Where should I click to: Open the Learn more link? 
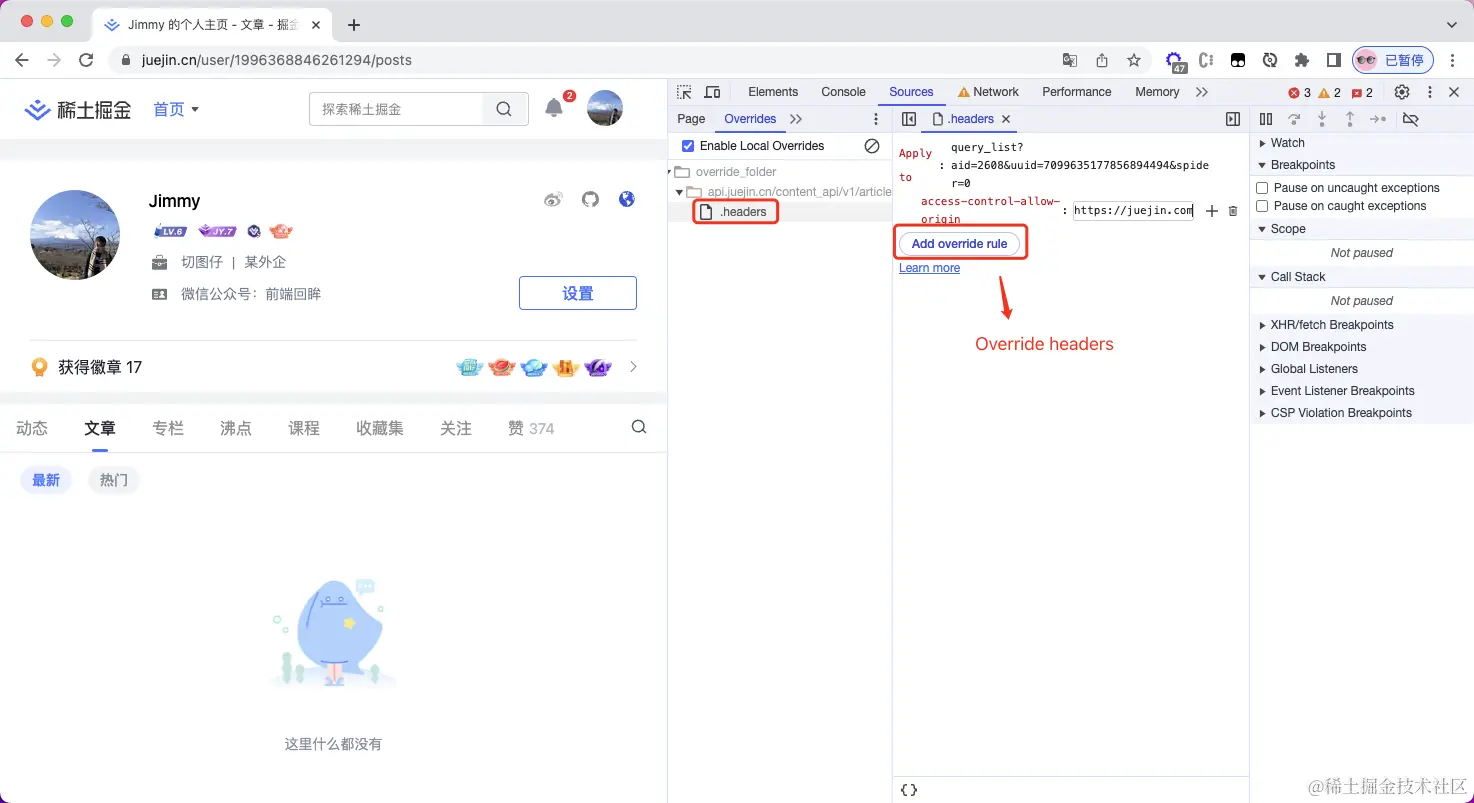[929, 268]
